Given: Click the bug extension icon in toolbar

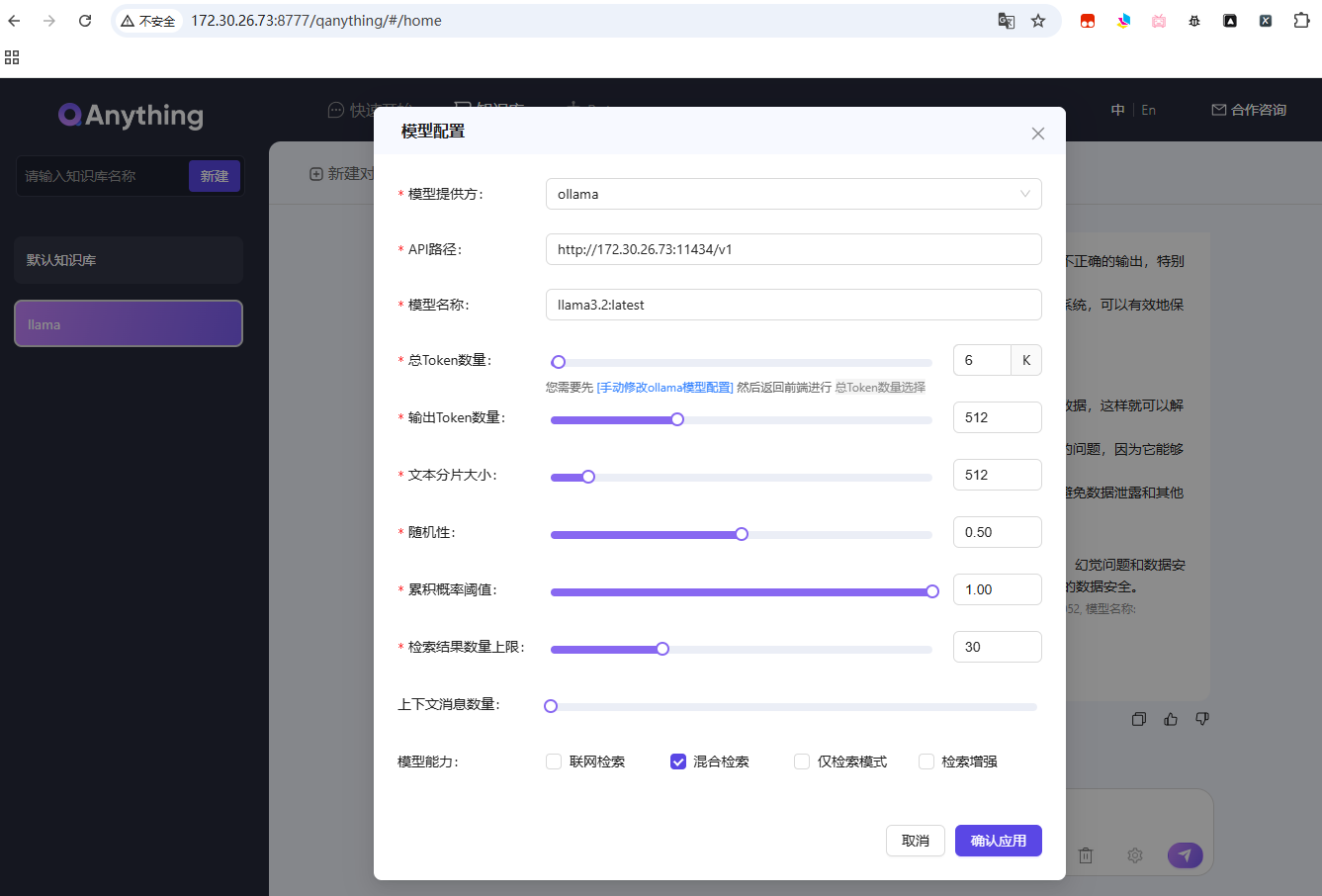Looking at the screenshot, I should pyautogui.click(x=1194, y=21).
